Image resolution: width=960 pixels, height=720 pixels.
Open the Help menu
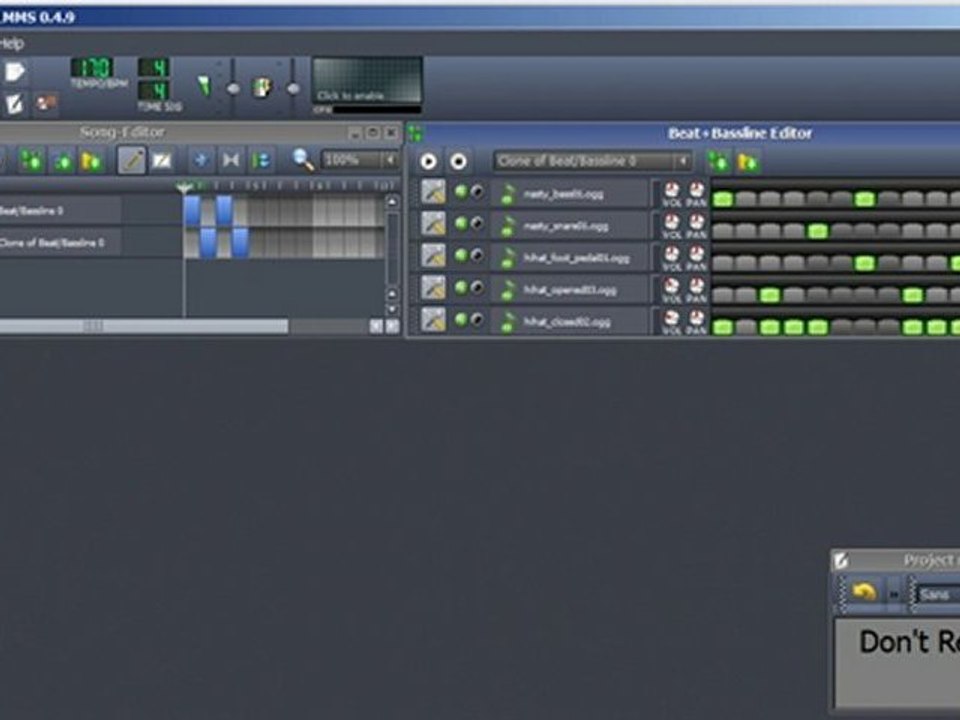(x=11, y=43)
